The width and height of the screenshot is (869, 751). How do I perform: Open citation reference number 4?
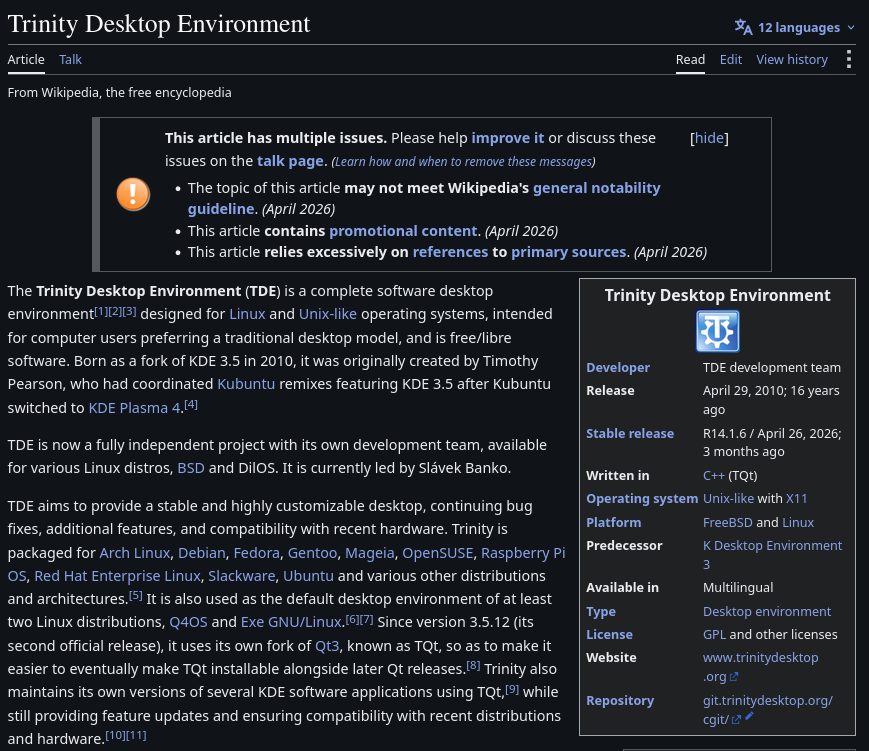pos(191,404)
